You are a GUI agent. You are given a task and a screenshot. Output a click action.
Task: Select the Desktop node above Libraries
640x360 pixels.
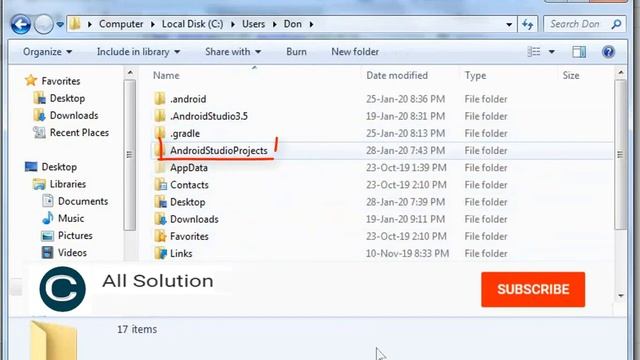(59, 167)
